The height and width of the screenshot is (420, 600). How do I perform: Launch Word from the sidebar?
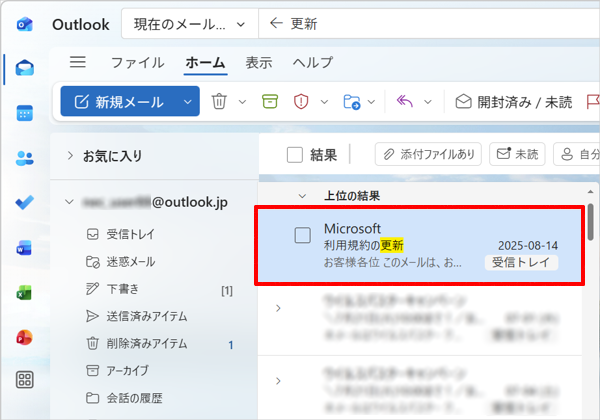click(24, 248)
